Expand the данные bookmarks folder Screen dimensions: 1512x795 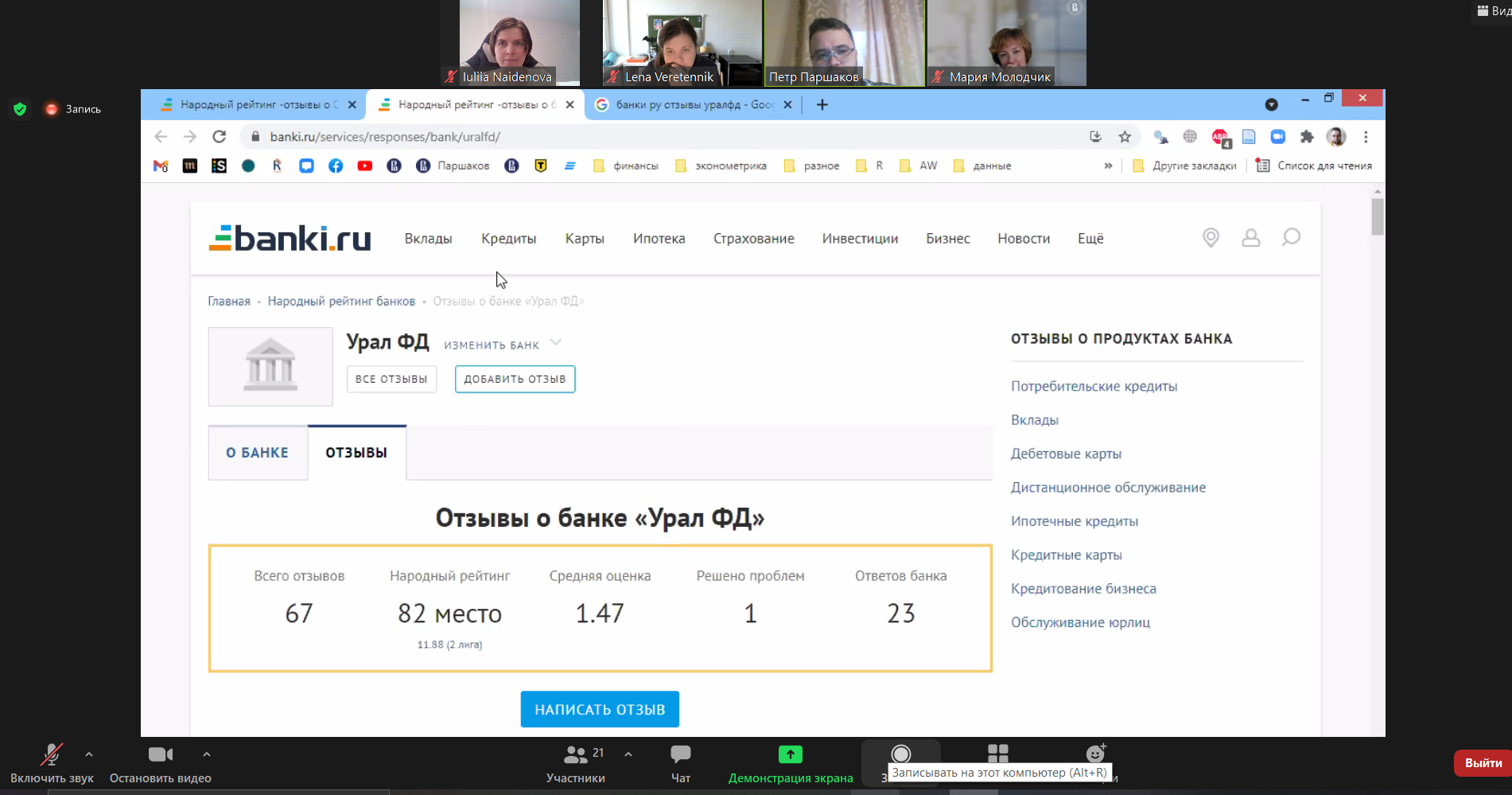click(x=982, y=166)
